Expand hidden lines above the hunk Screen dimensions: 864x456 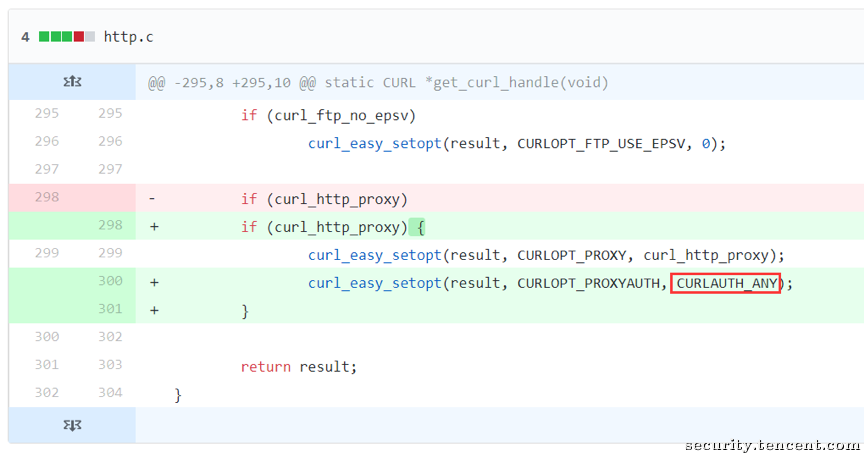(72, 82)
